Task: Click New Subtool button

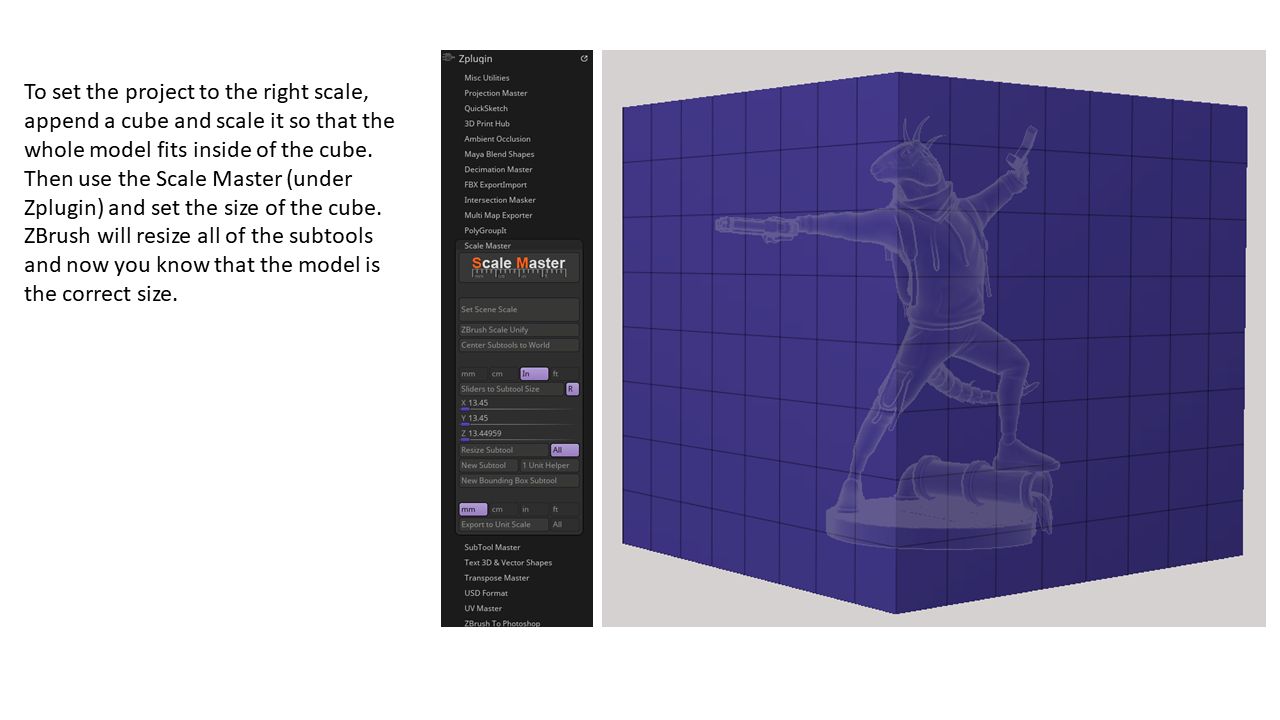Action: click(488, 466)
